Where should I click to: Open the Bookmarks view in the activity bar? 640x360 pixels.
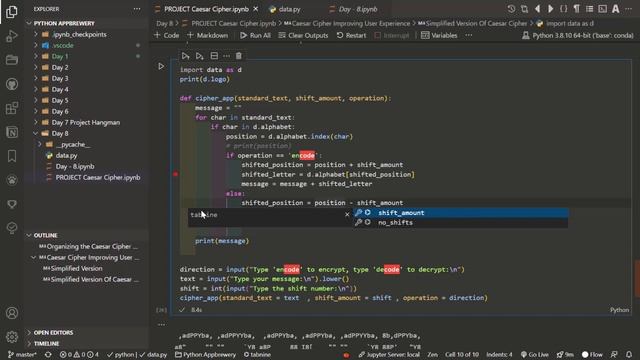(x=12, y=156)
